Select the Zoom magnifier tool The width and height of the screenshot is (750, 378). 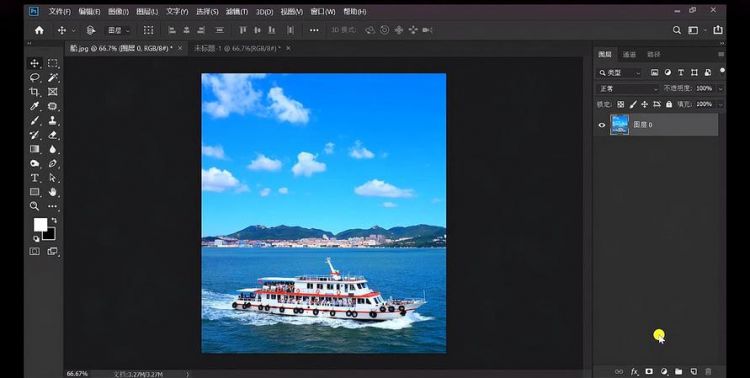(x=34, y=206)
